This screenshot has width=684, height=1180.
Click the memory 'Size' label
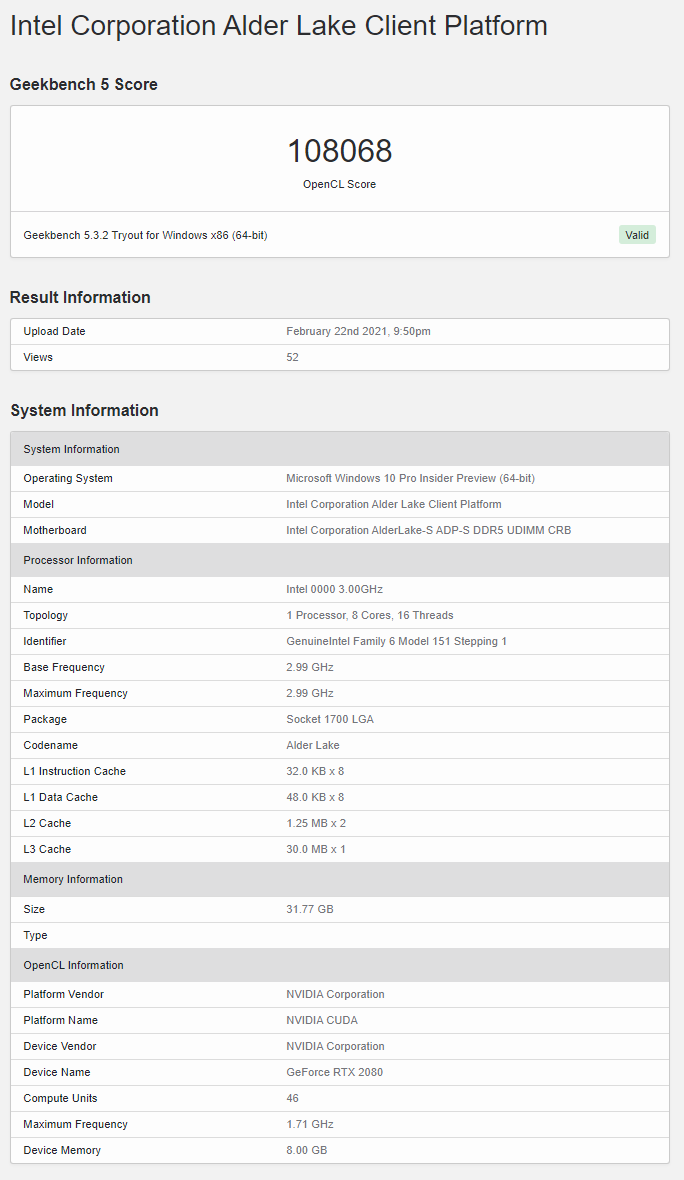34,909
